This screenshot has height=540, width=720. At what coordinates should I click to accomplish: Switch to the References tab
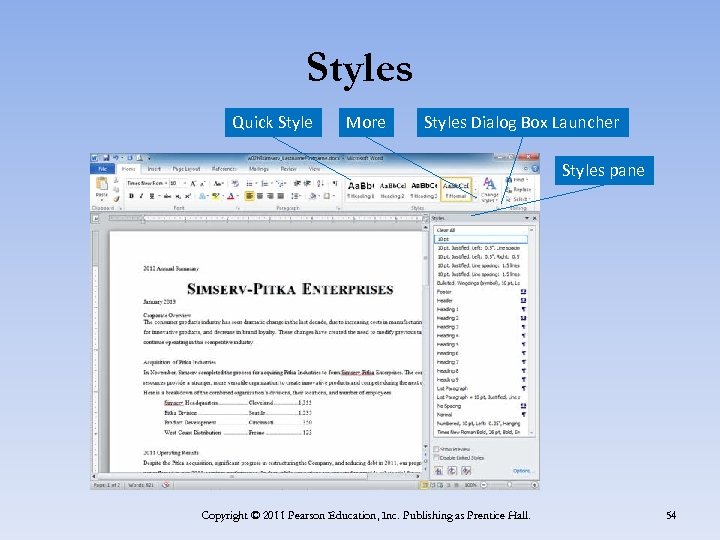(224, 169)
